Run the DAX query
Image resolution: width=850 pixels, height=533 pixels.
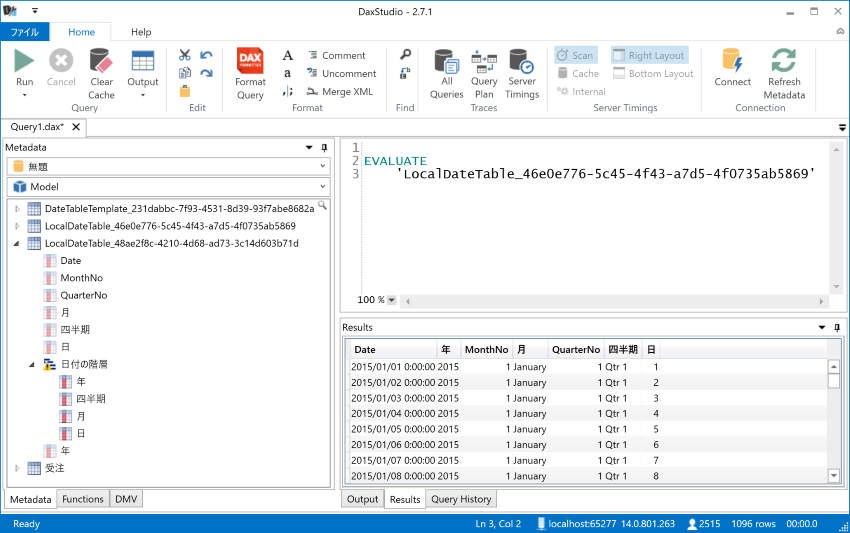coord(24,68)
